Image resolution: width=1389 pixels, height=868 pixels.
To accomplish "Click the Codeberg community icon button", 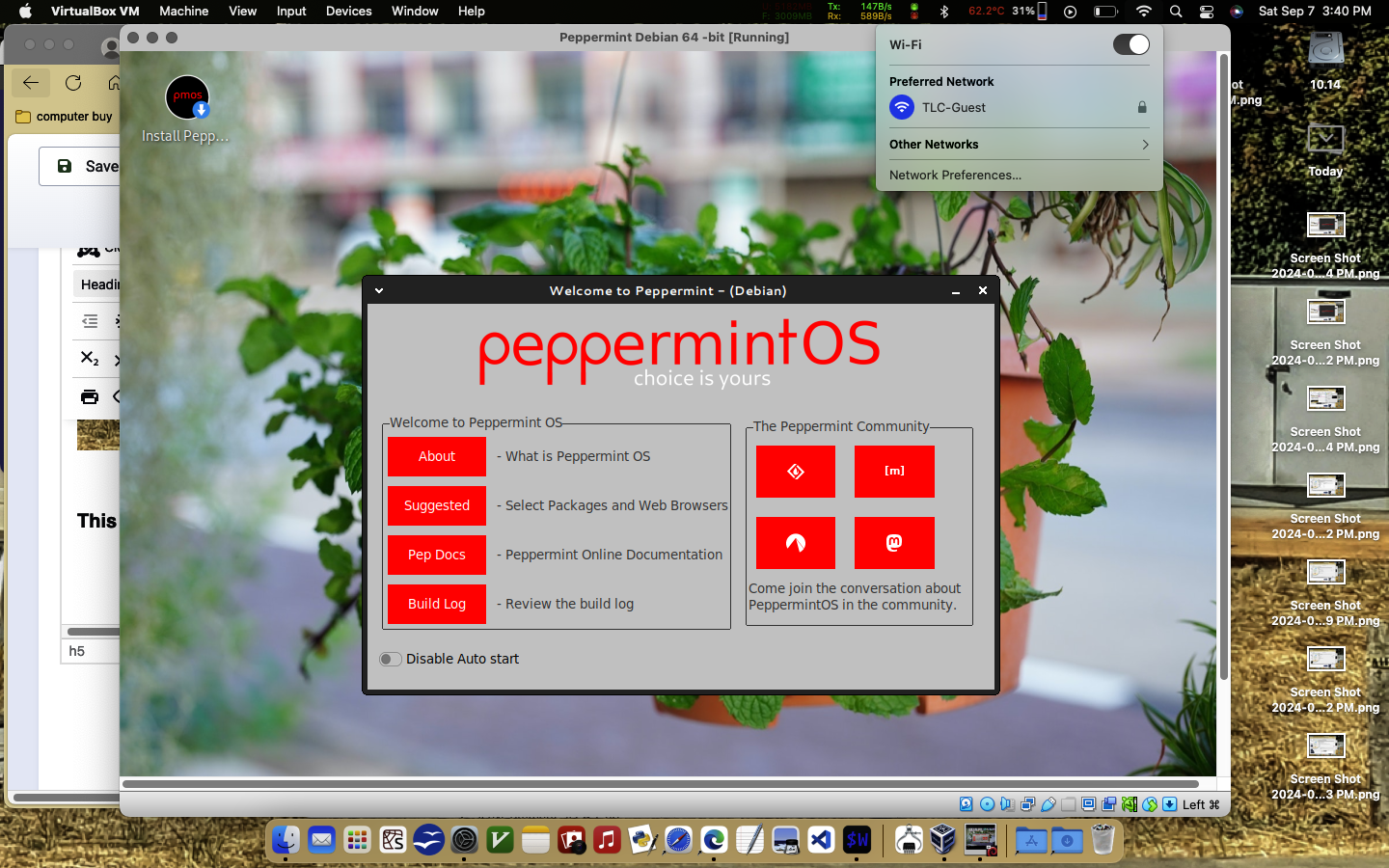I will click(x=795, y=543).
